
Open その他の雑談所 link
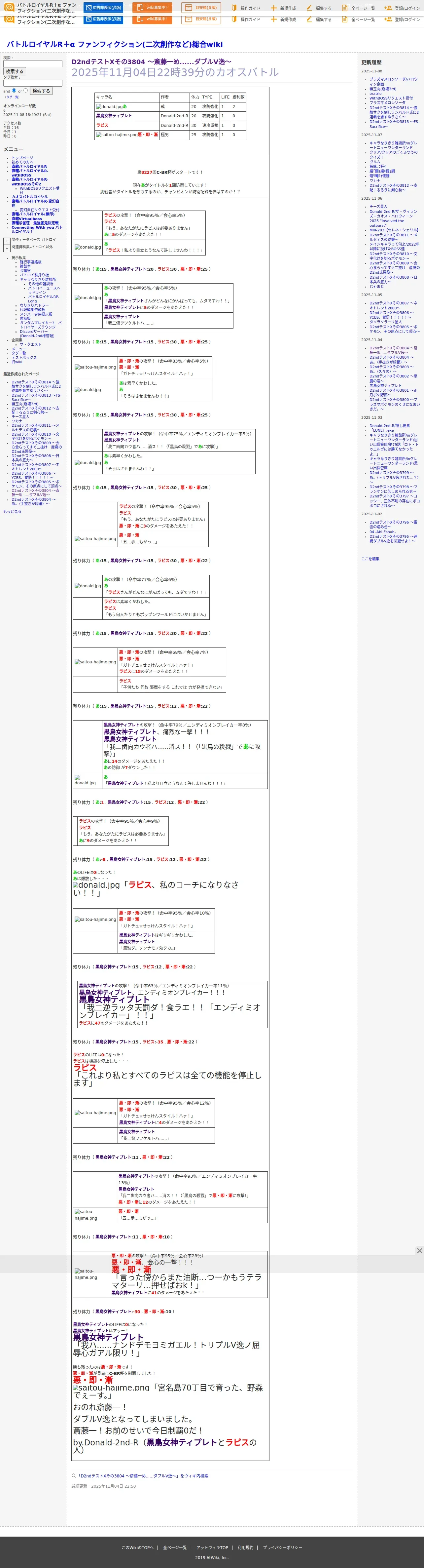coord(40,284)
